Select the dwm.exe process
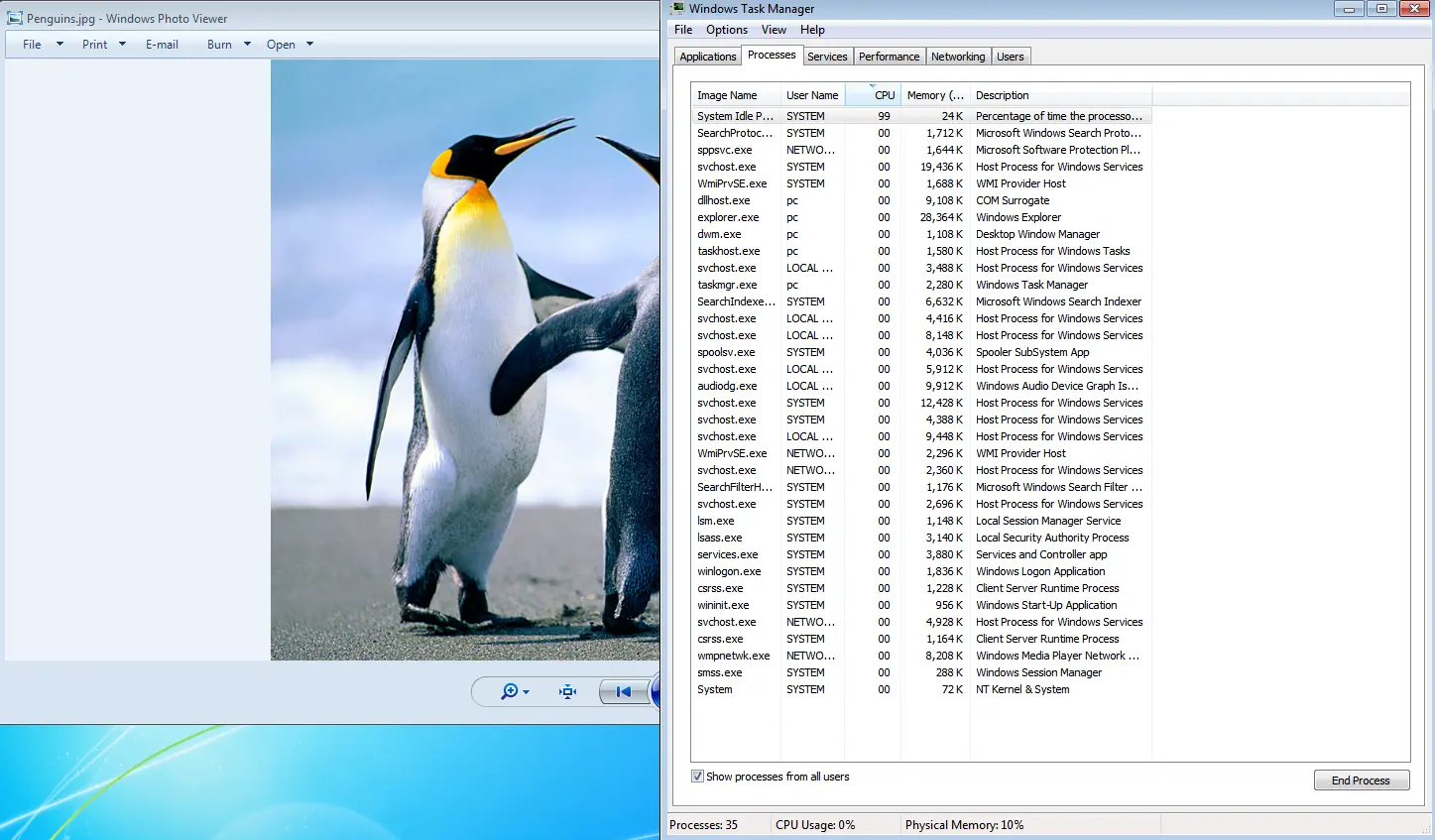1435x840 pixels. [921, 234]
